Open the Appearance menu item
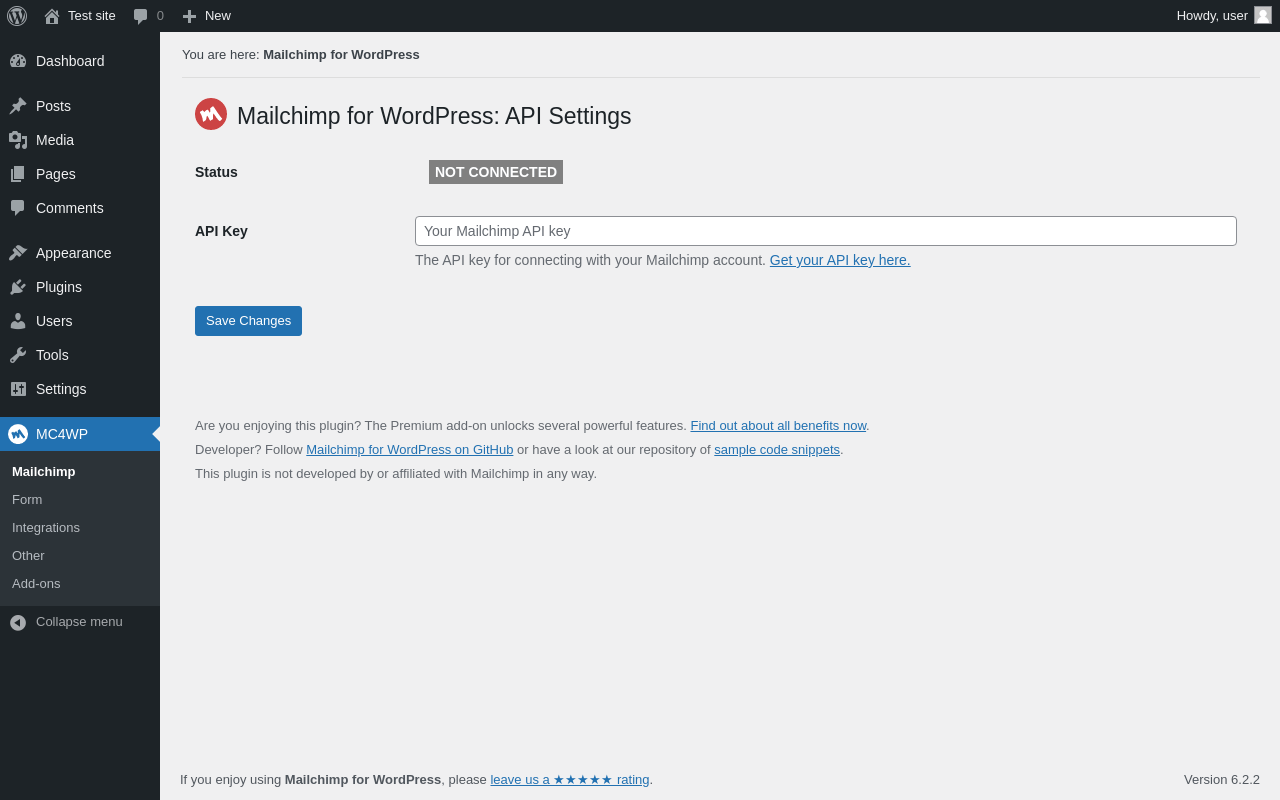This screenshot has width=1280, height=800. (73, 253)
